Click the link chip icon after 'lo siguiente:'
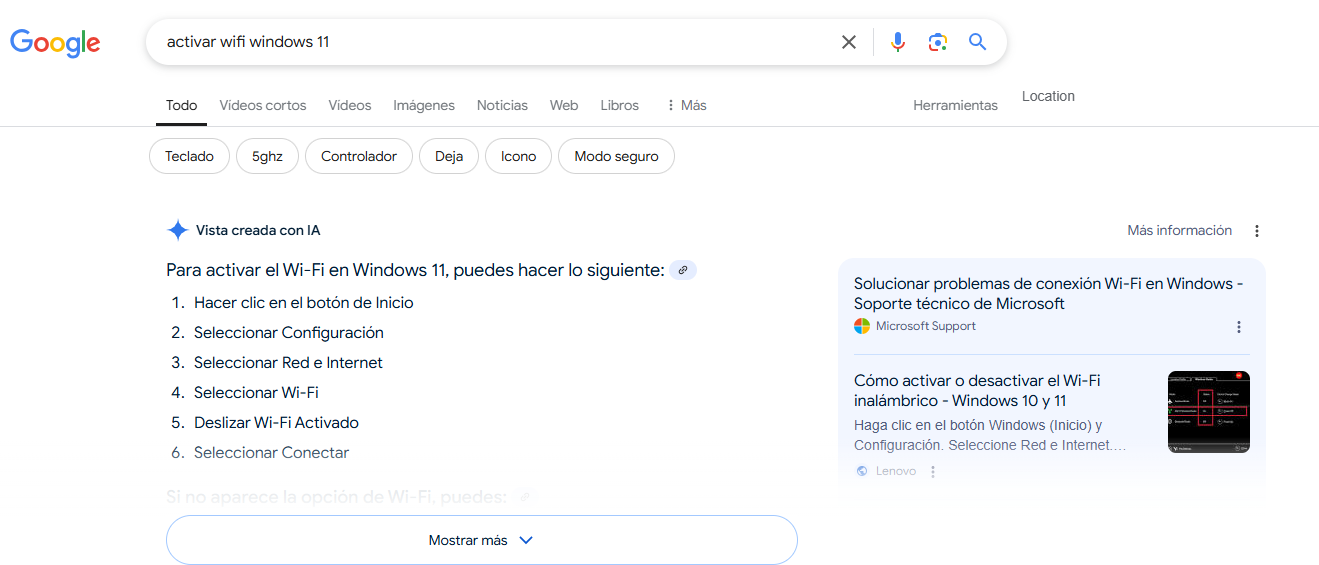 [683, 270]
